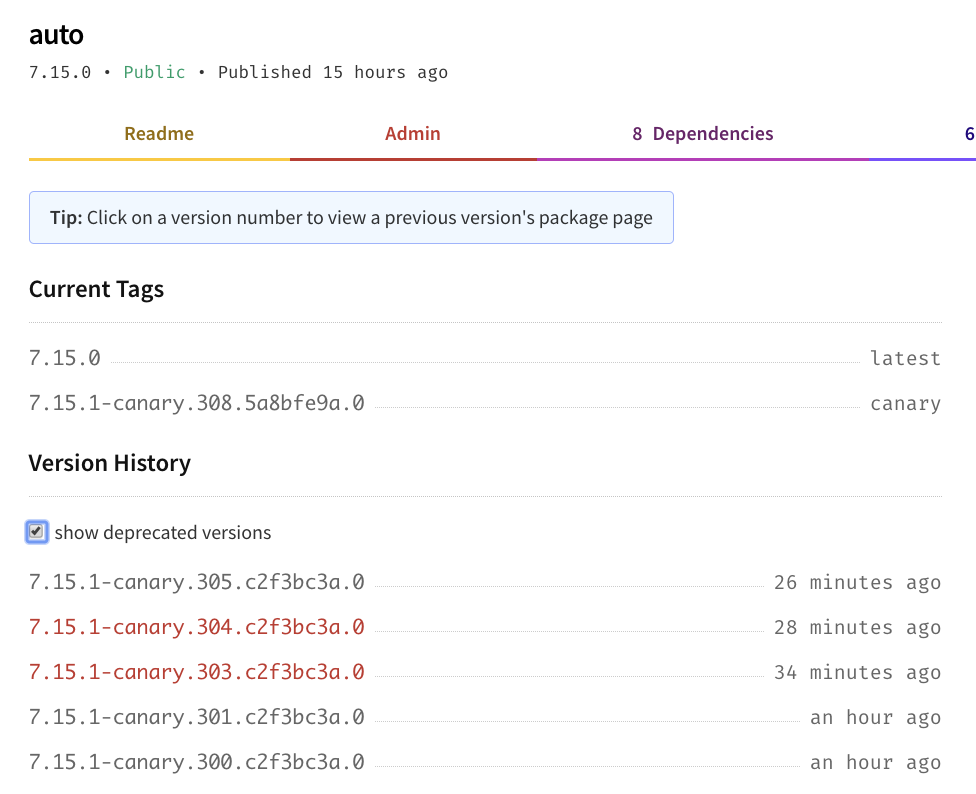Image resolution: width=976 pixels, height=794 pixels.
Task: Click the Version History heading
Action: (110, 463)
